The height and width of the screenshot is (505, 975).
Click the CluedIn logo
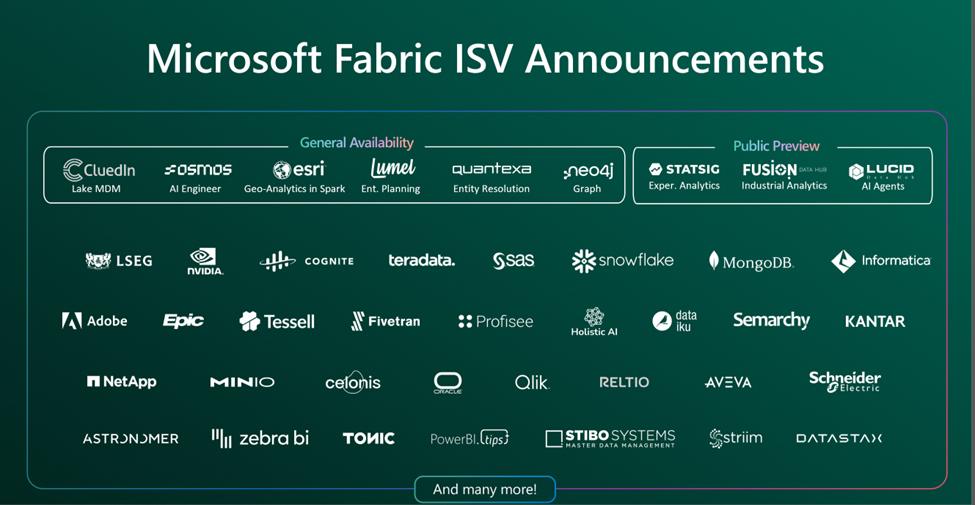(99, 170)
